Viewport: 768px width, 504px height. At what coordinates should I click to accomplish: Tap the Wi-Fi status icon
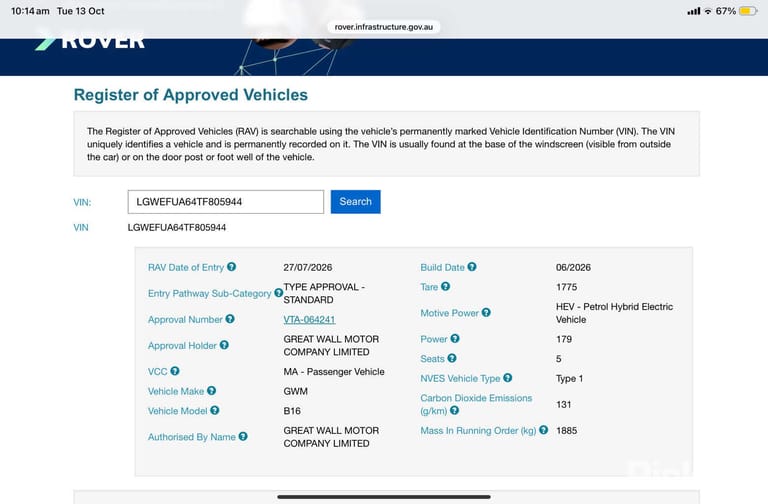[708, 11]
